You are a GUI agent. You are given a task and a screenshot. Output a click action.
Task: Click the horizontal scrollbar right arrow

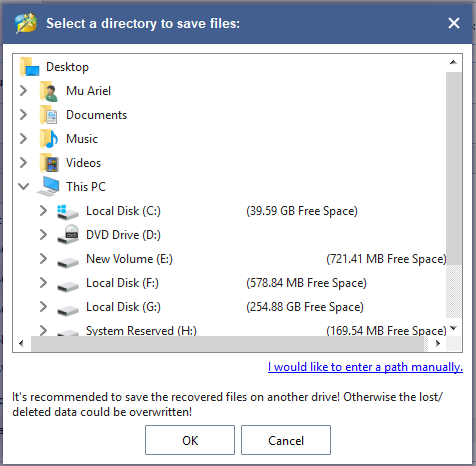tap(438, 343)
